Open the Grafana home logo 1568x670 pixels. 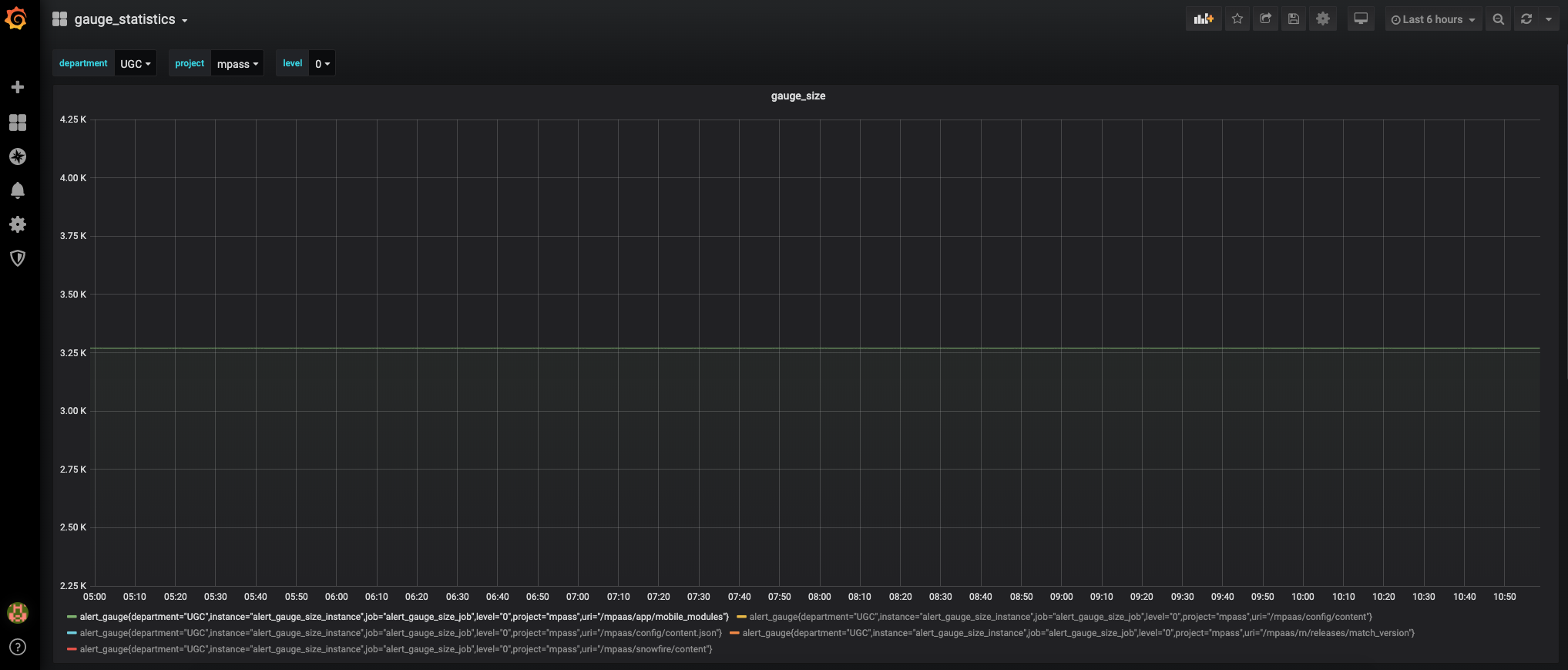tap(16, 18)
